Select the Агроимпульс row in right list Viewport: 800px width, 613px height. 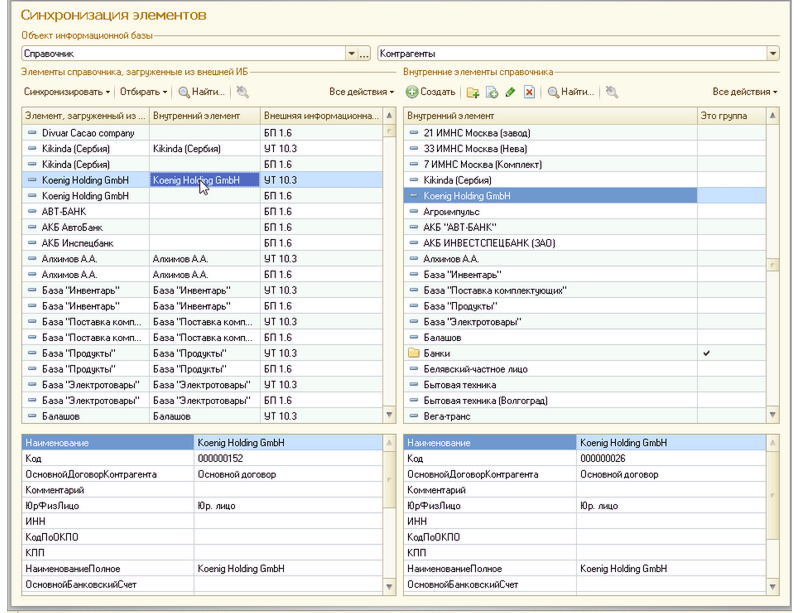click(x=584, y=211)
